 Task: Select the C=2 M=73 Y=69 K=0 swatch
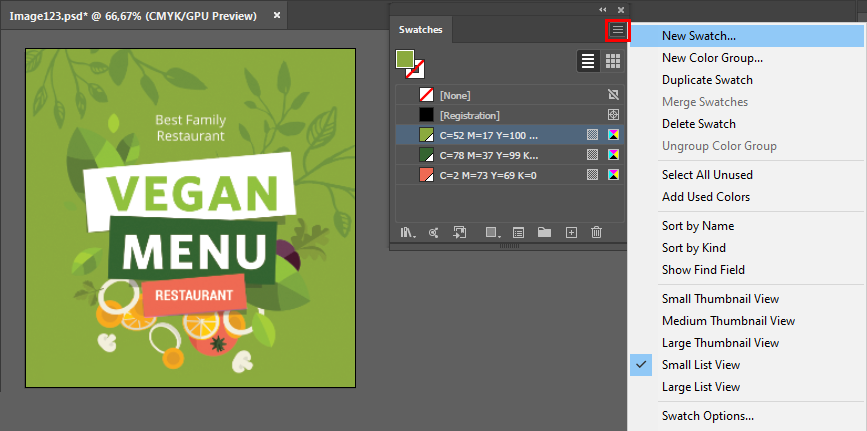click(488, 175)
